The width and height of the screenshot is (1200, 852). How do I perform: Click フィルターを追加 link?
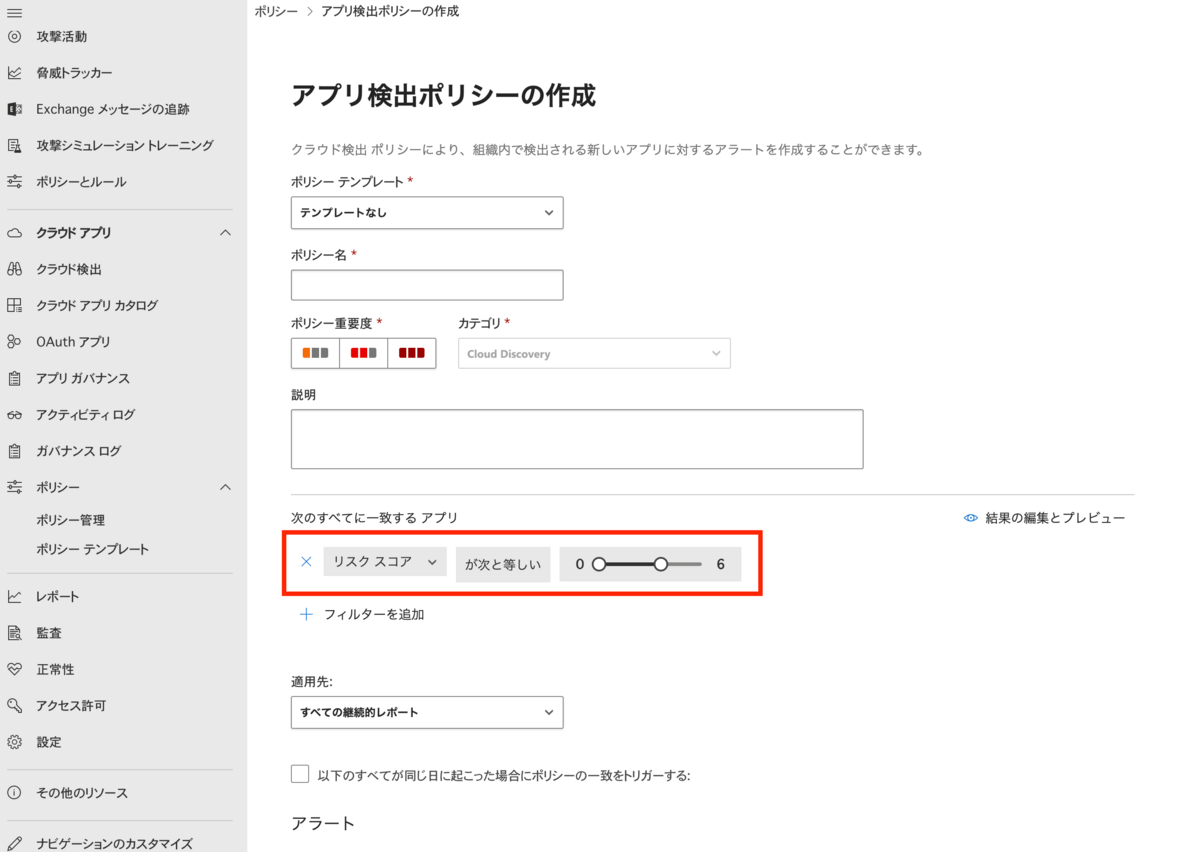point(374,614)
